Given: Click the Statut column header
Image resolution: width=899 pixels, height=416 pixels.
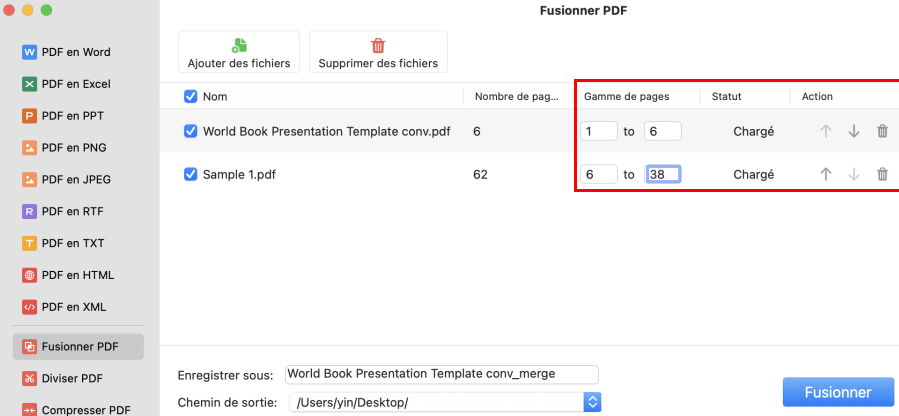Looking at the screenshot, I should click(x=726, y=97).
